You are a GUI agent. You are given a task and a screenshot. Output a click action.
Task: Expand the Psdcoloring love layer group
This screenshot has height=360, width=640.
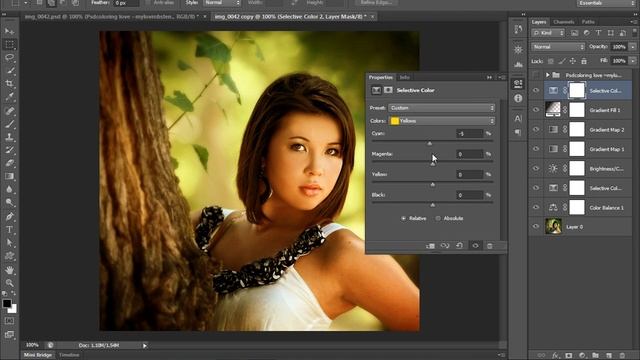tap(547, 75)
